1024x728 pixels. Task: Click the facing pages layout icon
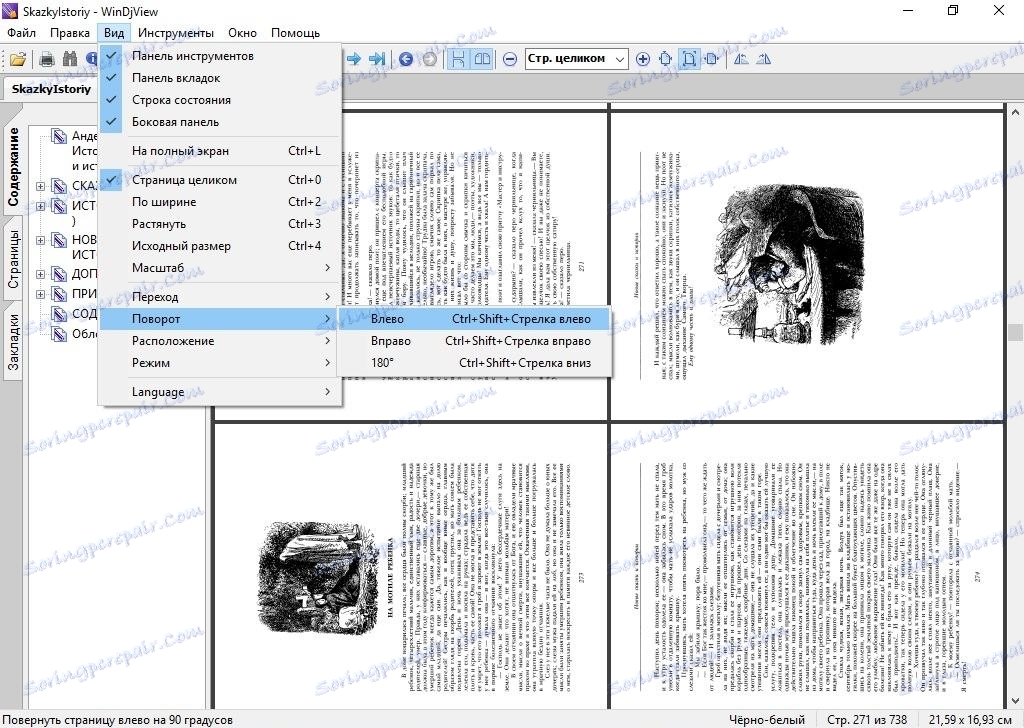[483, 59]
